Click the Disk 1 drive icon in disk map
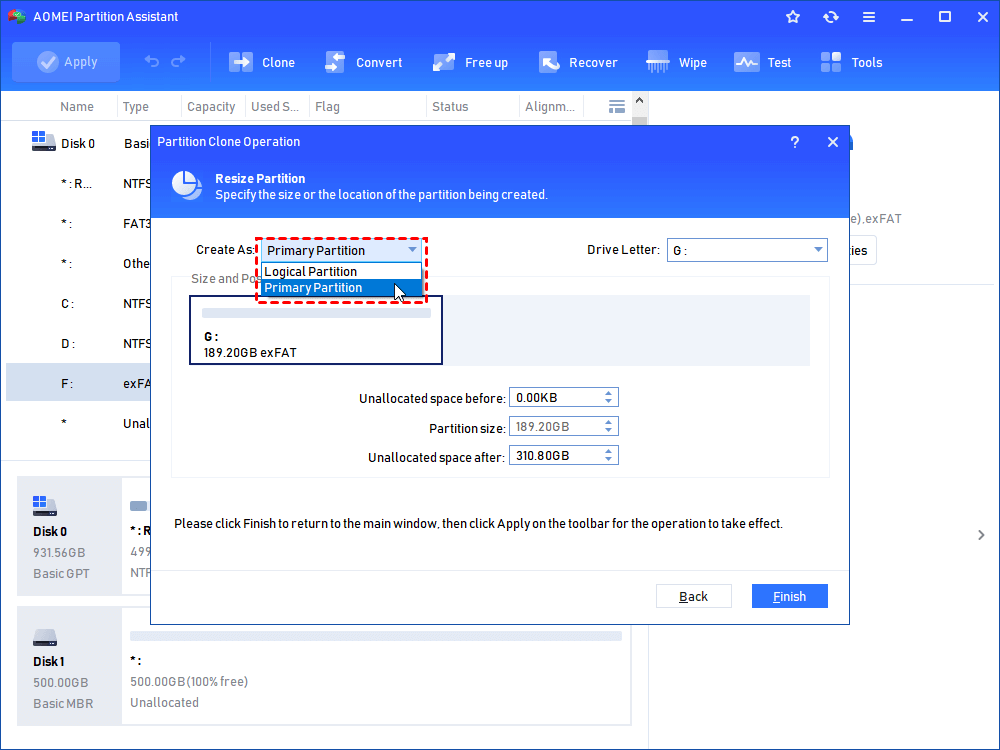The width and height of the screenshot is (1000, 750). [45, 636]
